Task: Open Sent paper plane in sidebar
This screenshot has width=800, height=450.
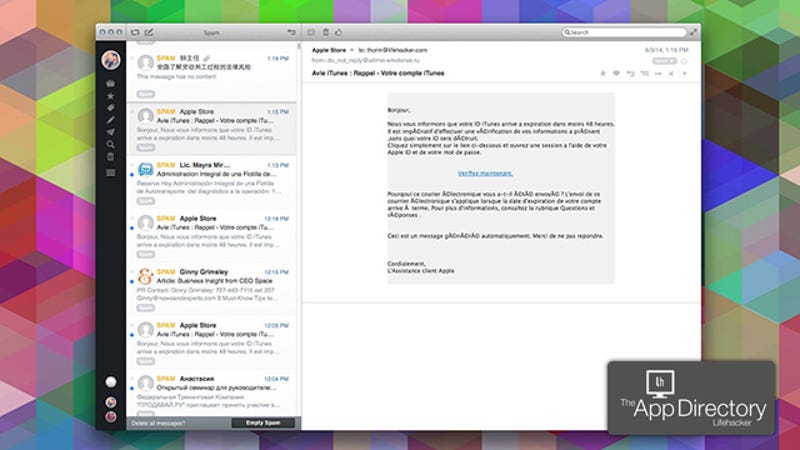Action: (x=110, y=132)
